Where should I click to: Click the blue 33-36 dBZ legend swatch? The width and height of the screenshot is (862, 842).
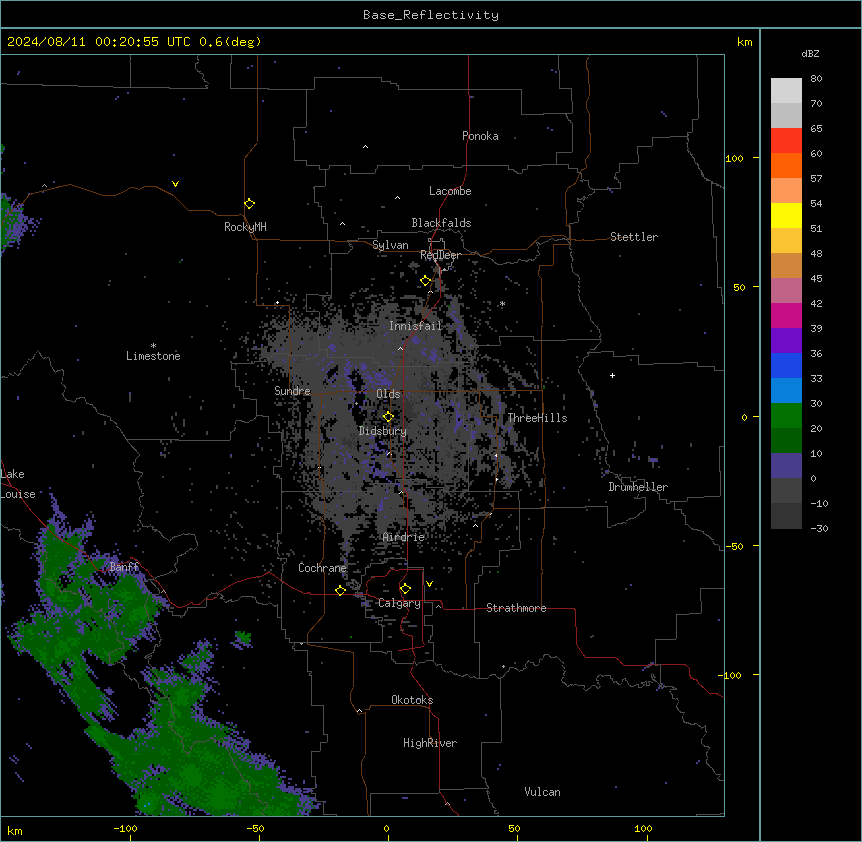click(x=786, y=366)
